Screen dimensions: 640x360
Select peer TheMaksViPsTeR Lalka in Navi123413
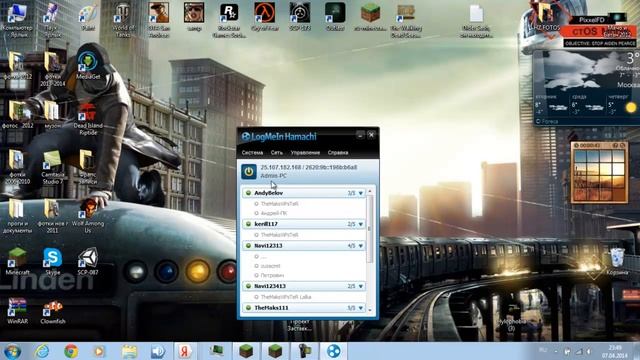click(x=286, y=297)
